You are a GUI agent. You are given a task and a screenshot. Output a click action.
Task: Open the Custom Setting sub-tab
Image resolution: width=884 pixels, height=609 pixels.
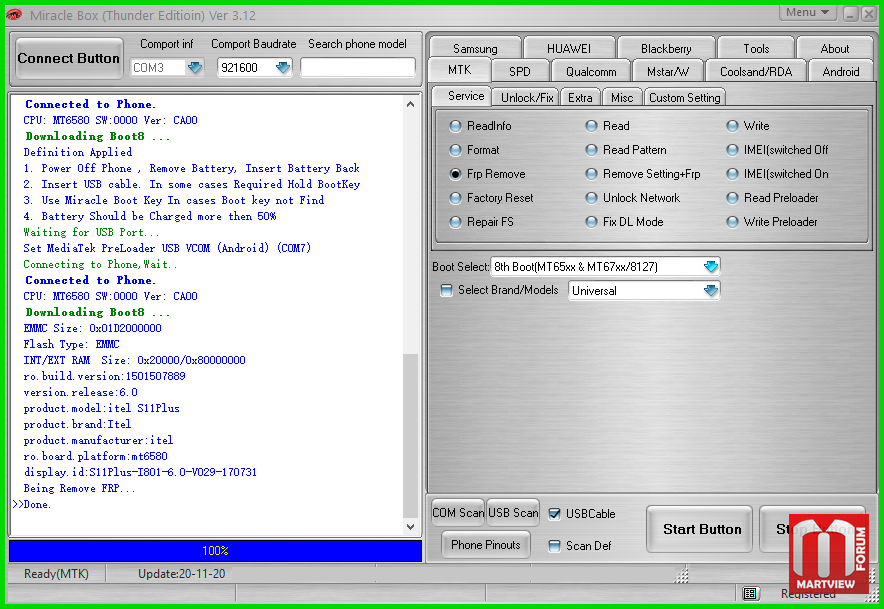coord(684,98)
